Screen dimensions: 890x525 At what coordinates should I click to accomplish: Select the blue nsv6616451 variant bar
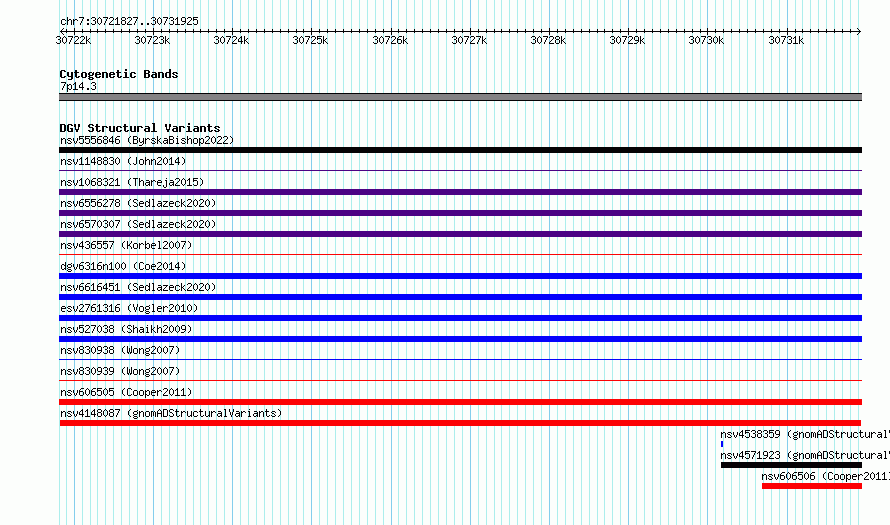pos(460,297)
